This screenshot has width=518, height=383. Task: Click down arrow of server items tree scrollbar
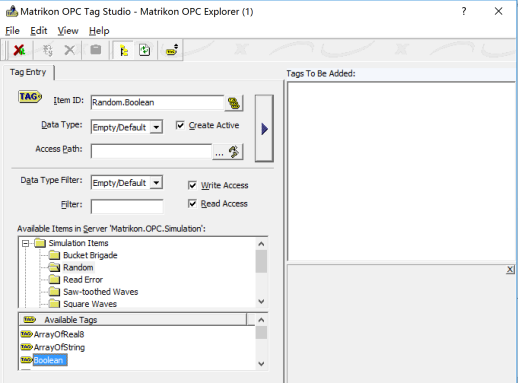click(x=261, y=301)
